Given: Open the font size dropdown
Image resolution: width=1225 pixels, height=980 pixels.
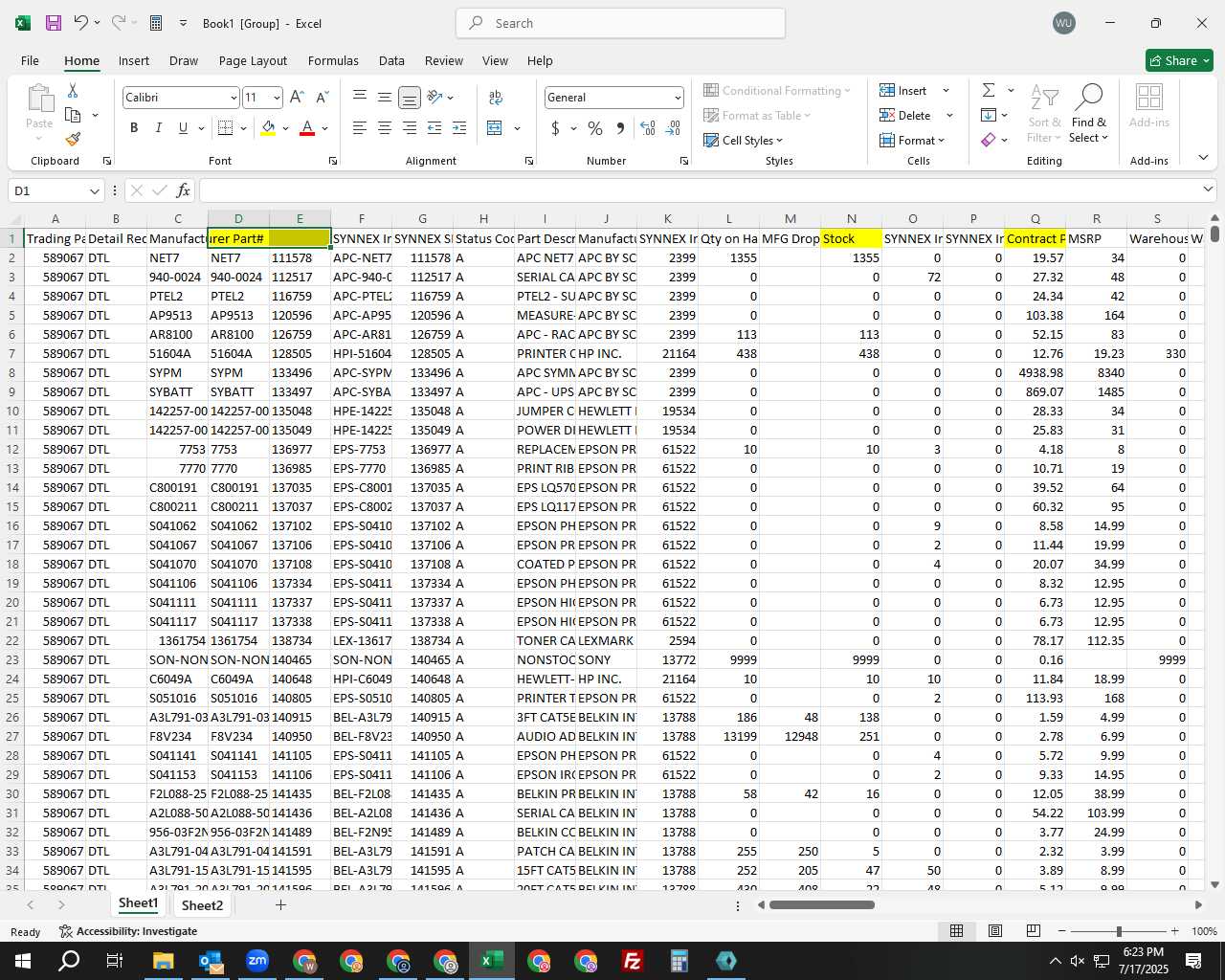Looking at the screenshot, I should tap(277, 98).
